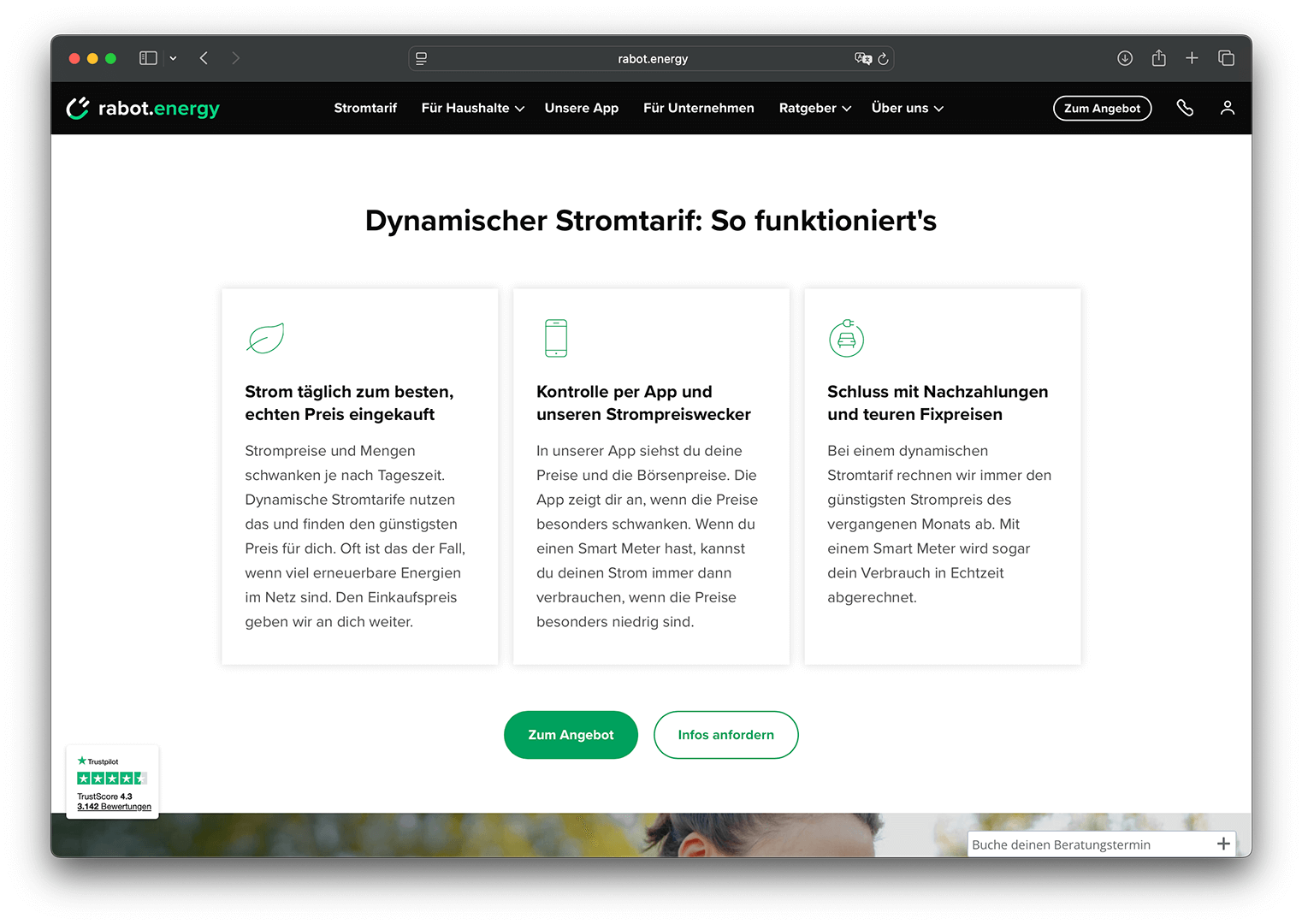Click the green Zum Angebot button
1302x924 pixels.
point(571,735)
